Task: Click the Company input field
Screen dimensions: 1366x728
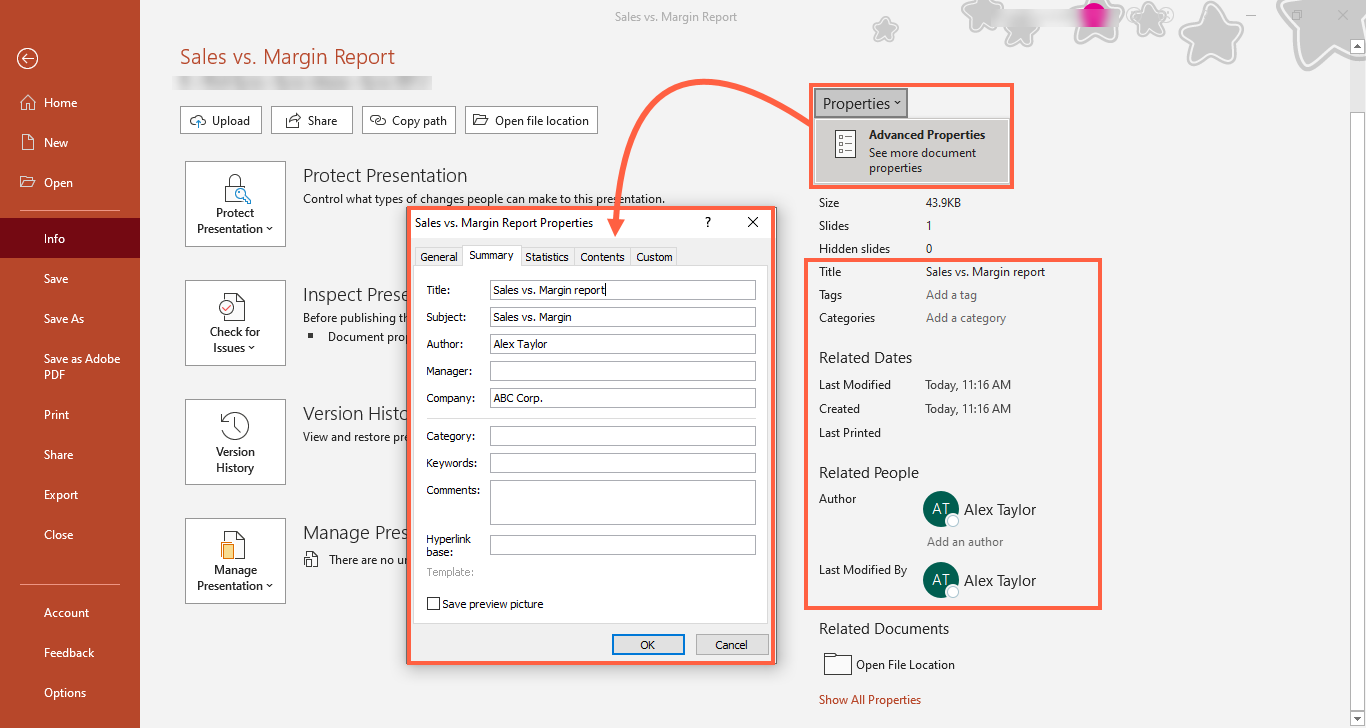Action: pos(622,398)
